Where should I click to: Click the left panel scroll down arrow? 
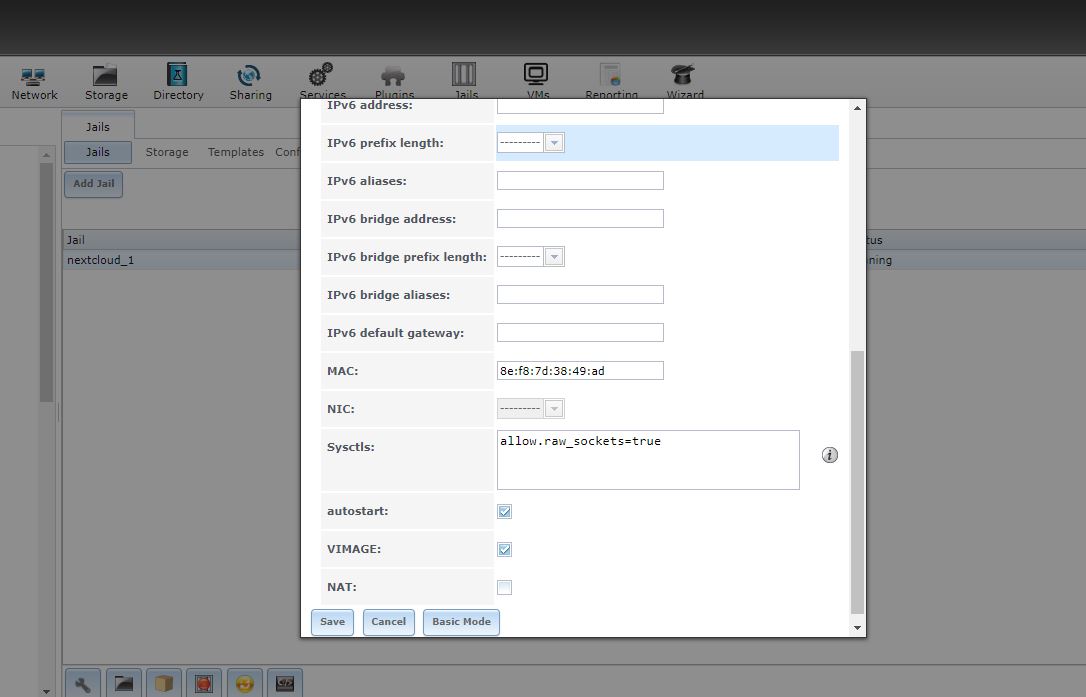(x=46, y=691)
